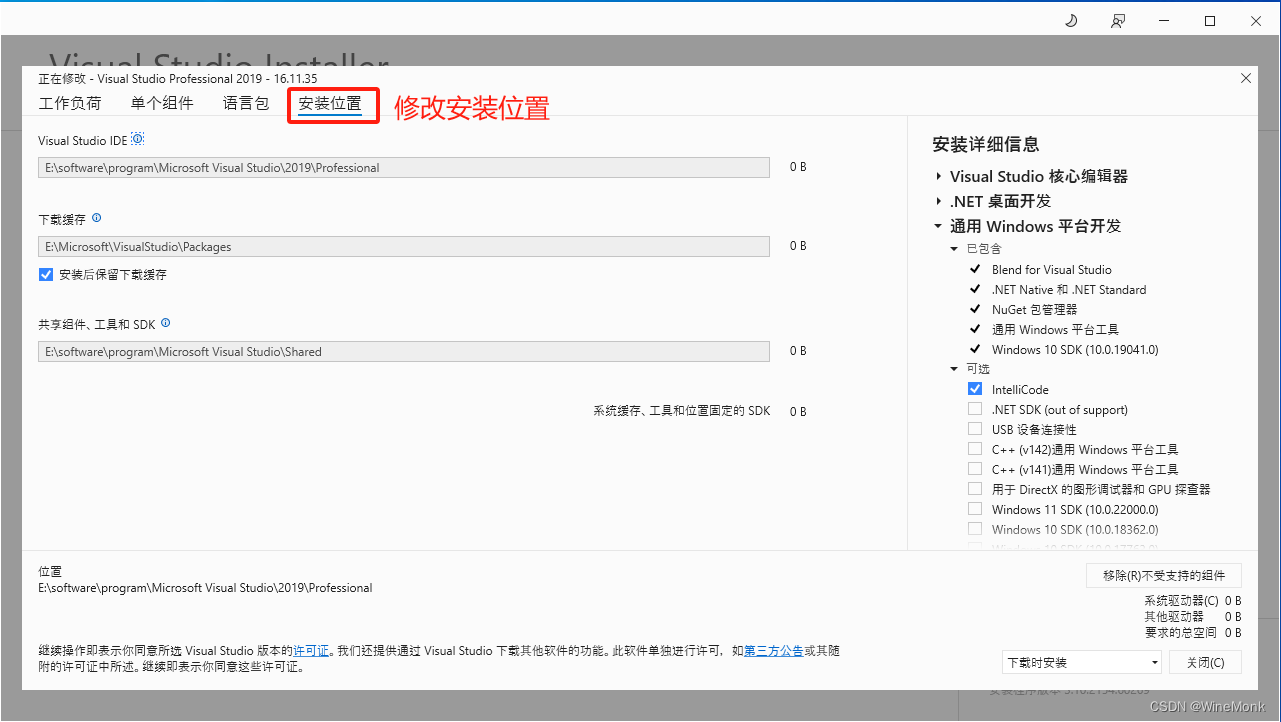Click info icon beside Visual Studio IDE
This screenshot has width=1281, height=722.
(x=138, y=139)
